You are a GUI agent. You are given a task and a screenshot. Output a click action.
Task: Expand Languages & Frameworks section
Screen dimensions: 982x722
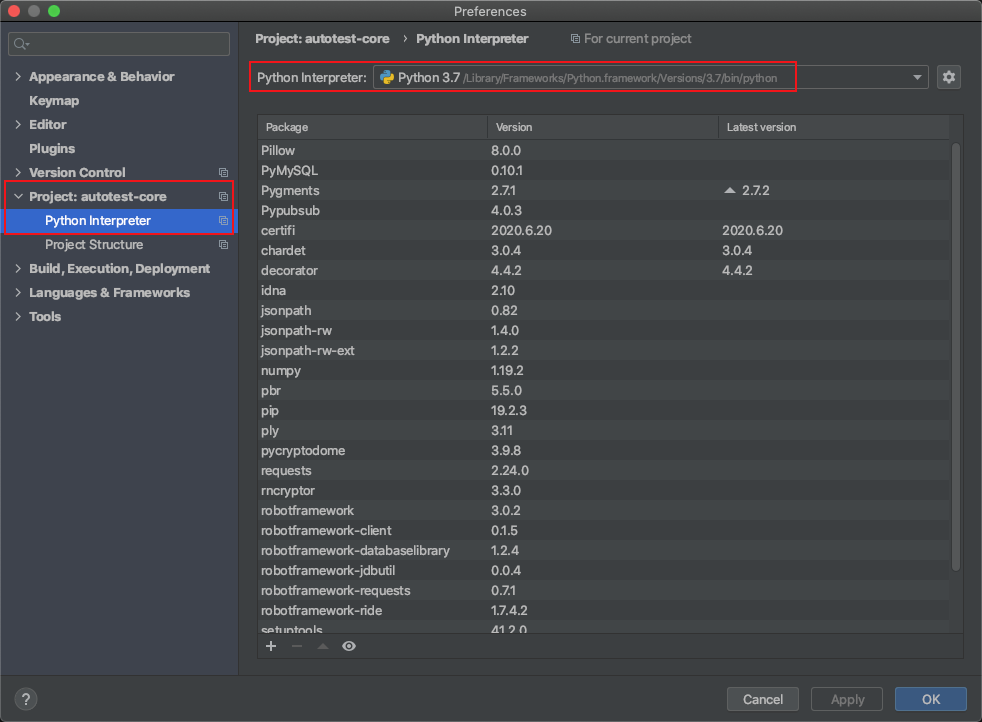18,292
